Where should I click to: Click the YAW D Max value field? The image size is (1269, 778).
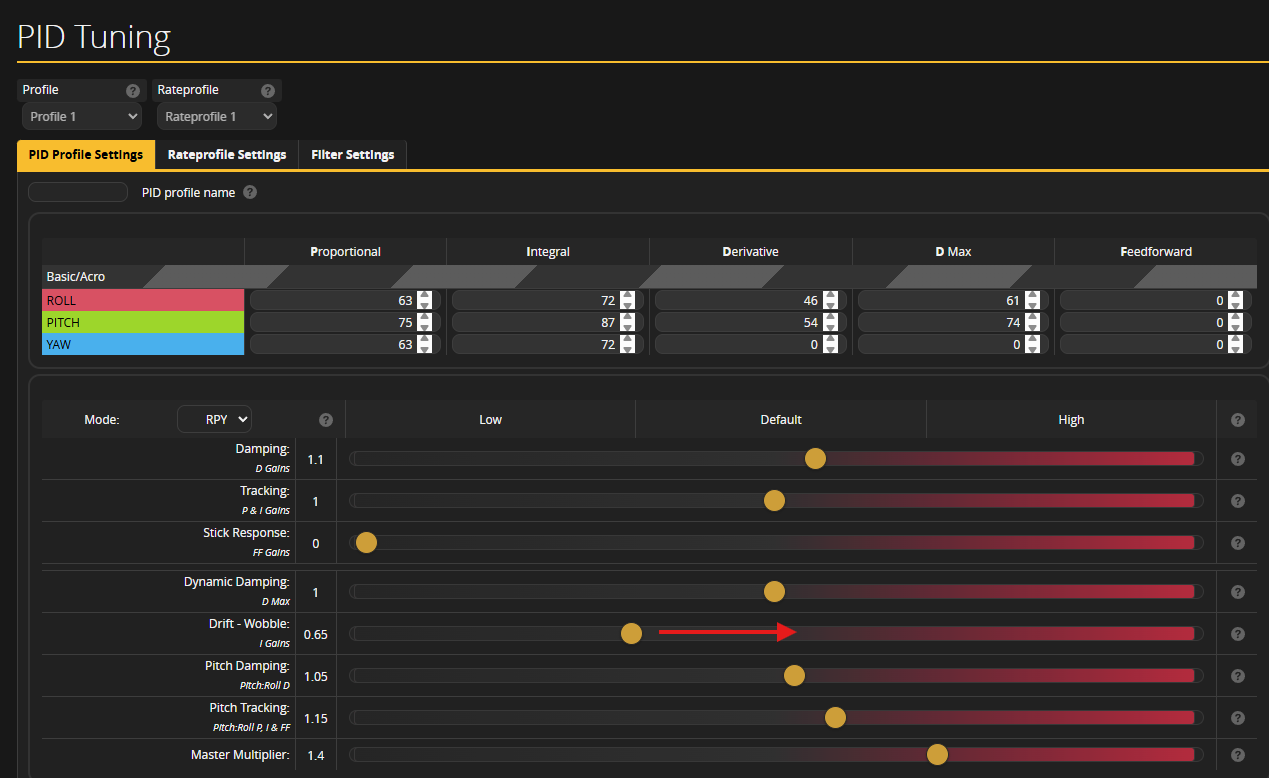tap(953, 344)
